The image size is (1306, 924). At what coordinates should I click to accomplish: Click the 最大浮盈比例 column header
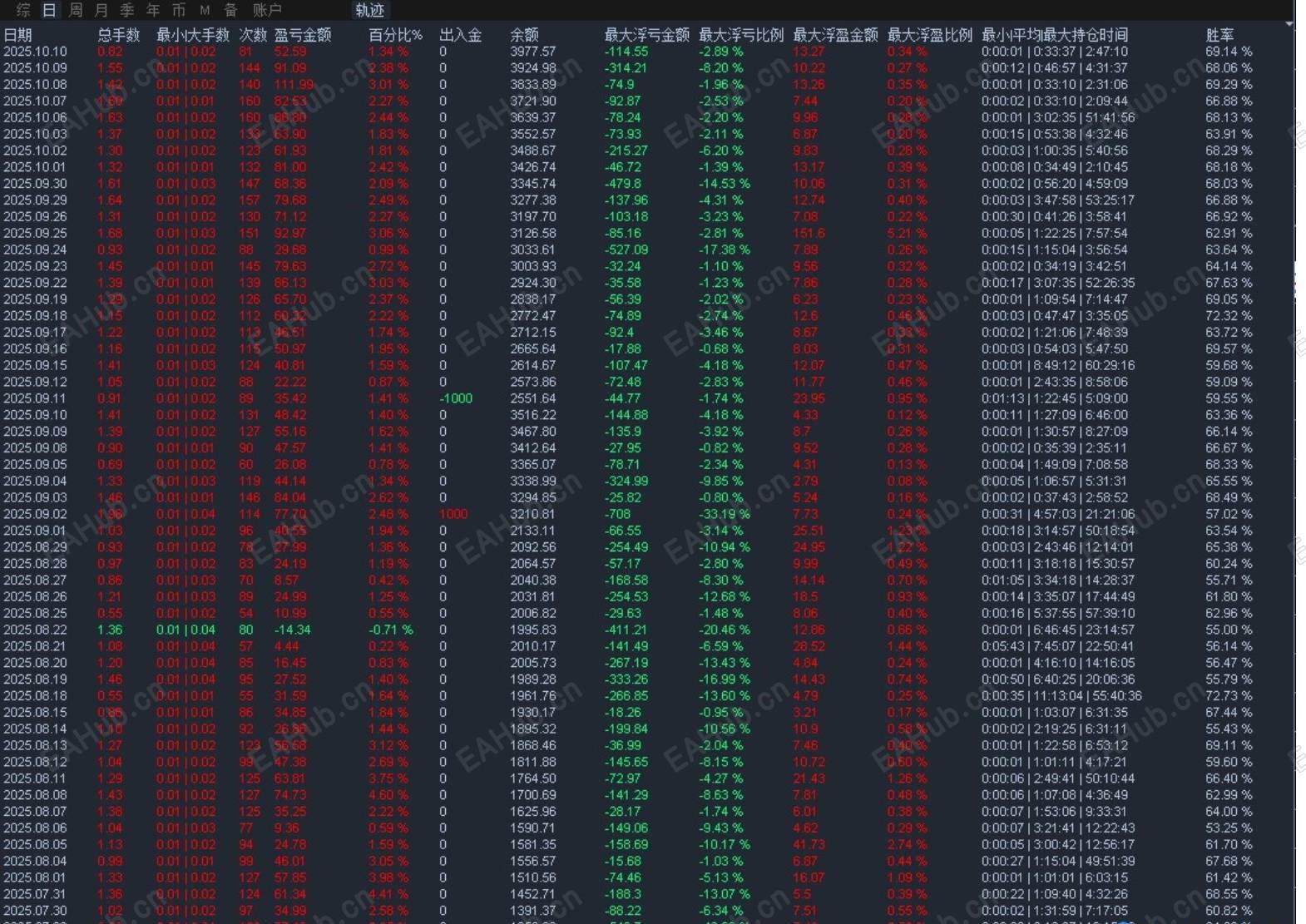[x=930, y=35]
